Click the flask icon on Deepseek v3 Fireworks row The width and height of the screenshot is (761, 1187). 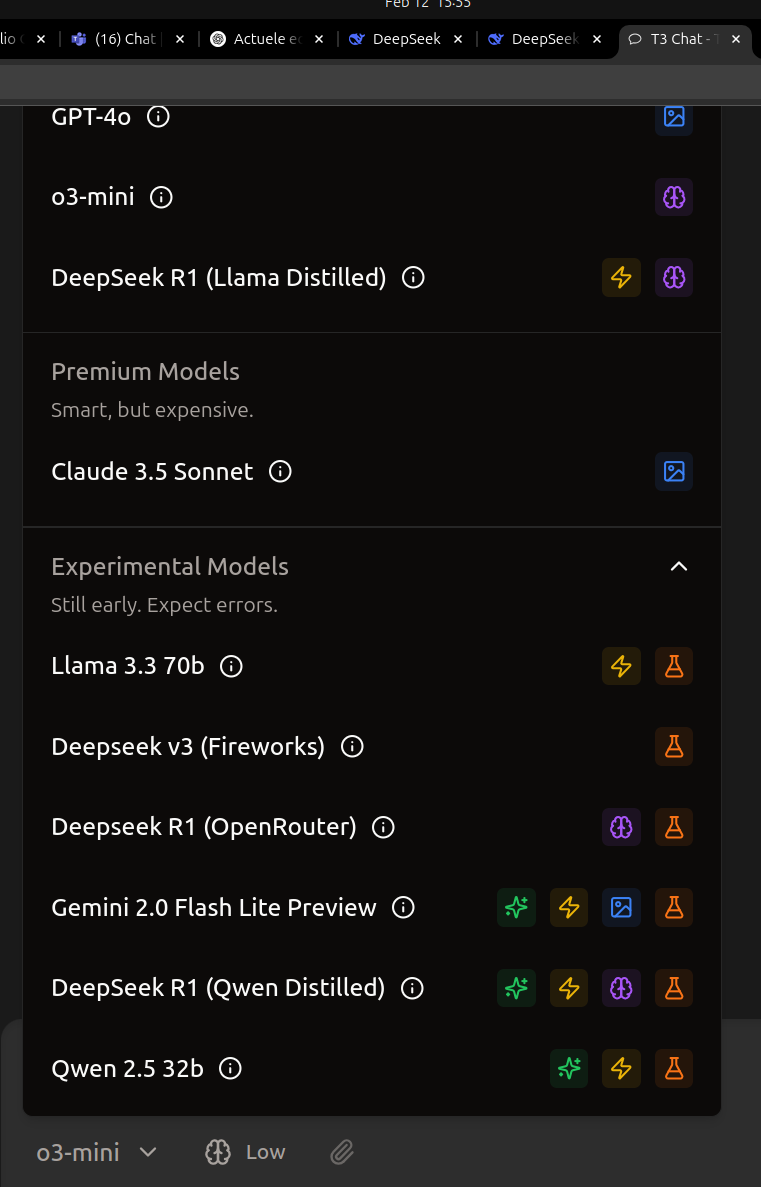674,746
